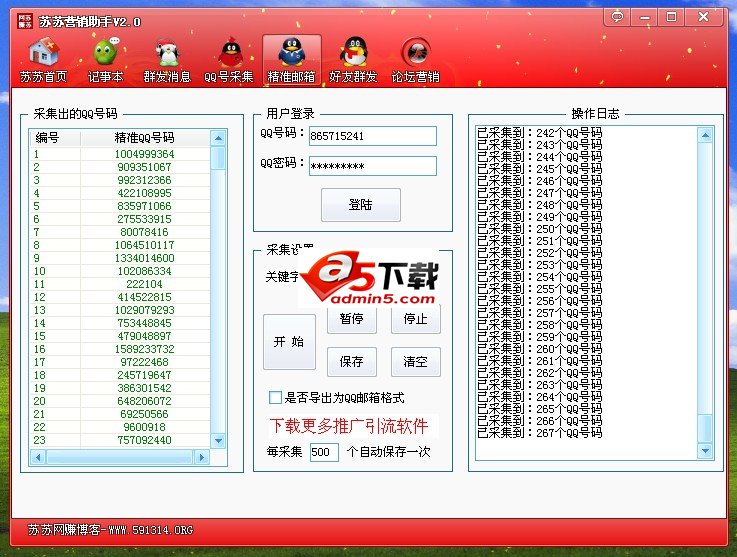Open the 记事本 notepad icon
This screenshot has width=737, height=557.
[105, 61]
